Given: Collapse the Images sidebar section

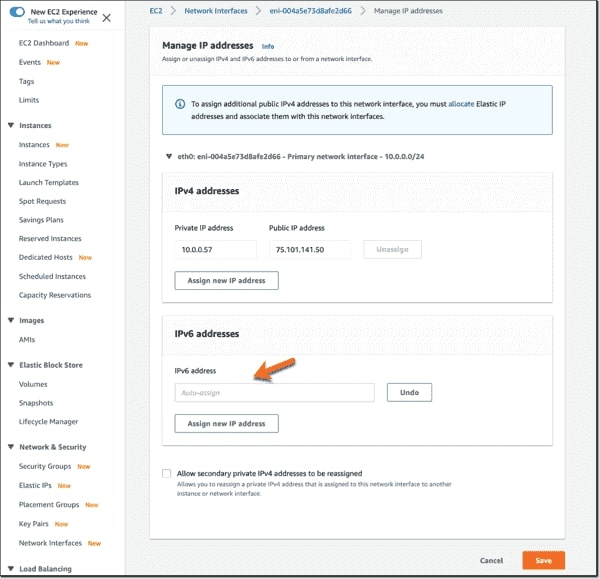Looking at the screenshot, I should pyautogui.click(x=10, y=321).
